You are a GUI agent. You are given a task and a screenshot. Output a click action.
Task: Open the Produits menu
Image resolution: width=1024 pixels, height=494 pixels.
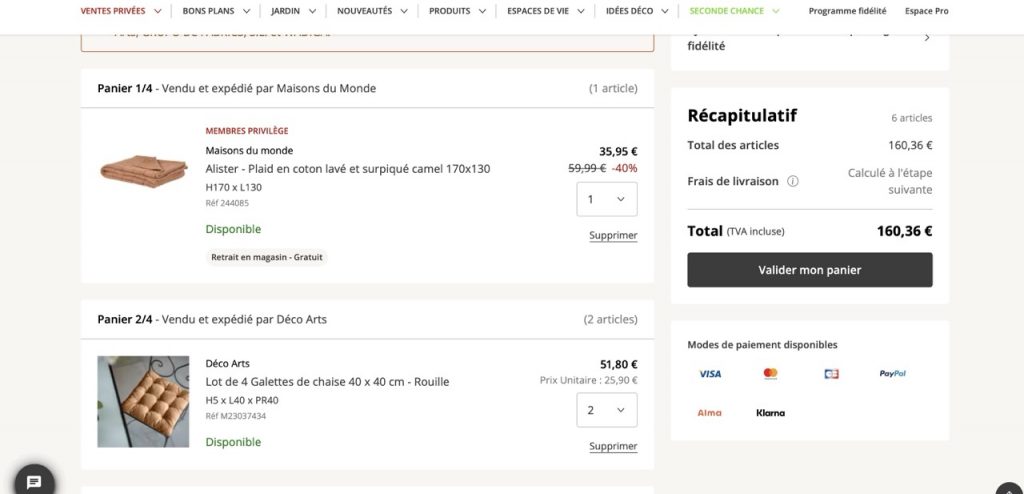[x=457, y=11]
